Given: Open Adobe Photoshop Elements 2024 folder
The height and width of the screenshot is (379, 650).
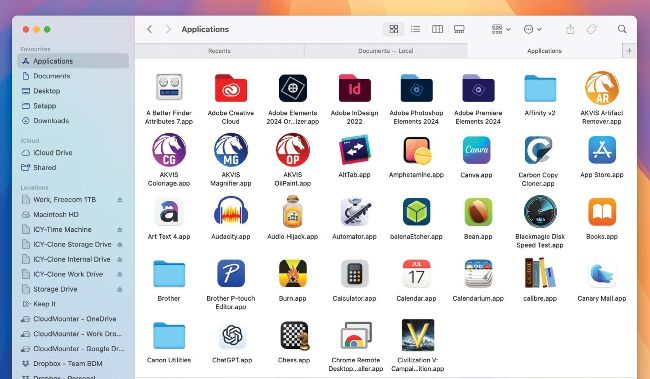Looking at the screenshot, I should click(416, 88).
